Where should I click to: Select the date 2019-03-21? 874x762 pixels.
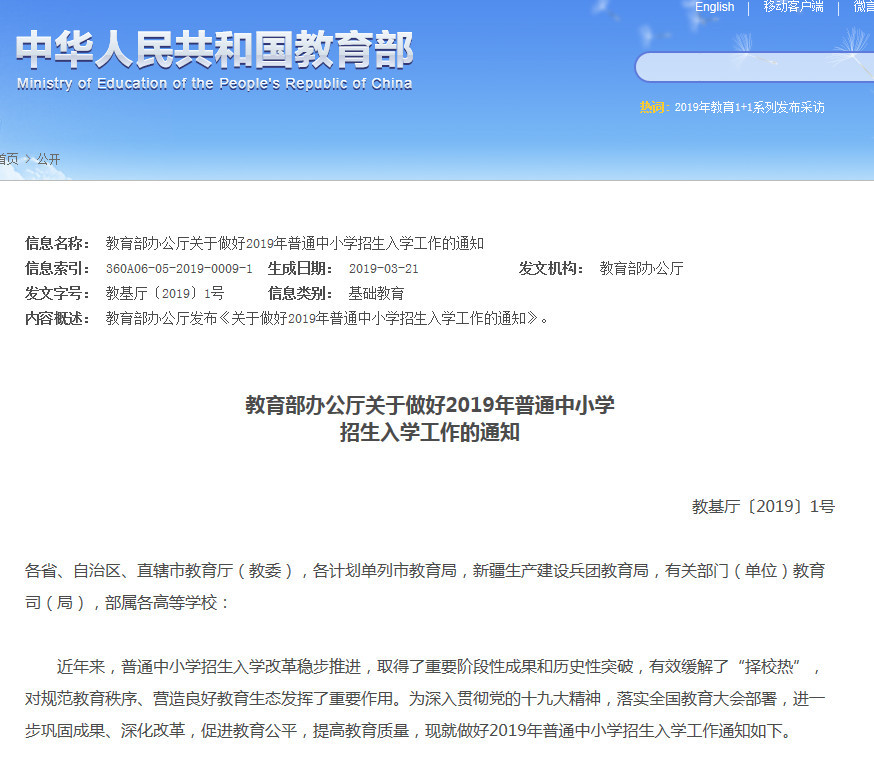click(383, 269)
